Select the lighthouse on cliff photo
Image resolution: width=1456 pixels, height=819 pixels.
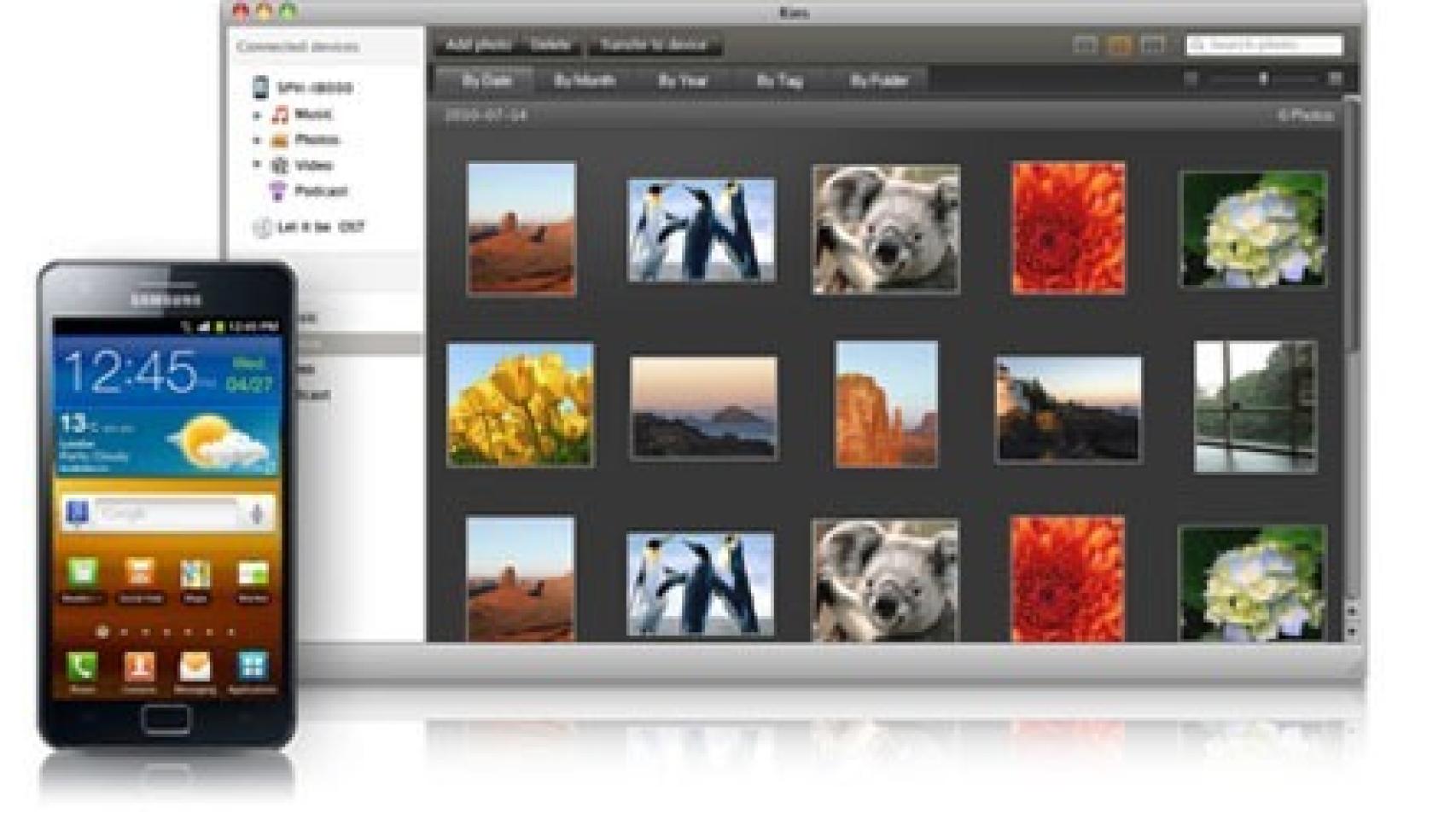pyautogui.click(x=1069, y=410)
